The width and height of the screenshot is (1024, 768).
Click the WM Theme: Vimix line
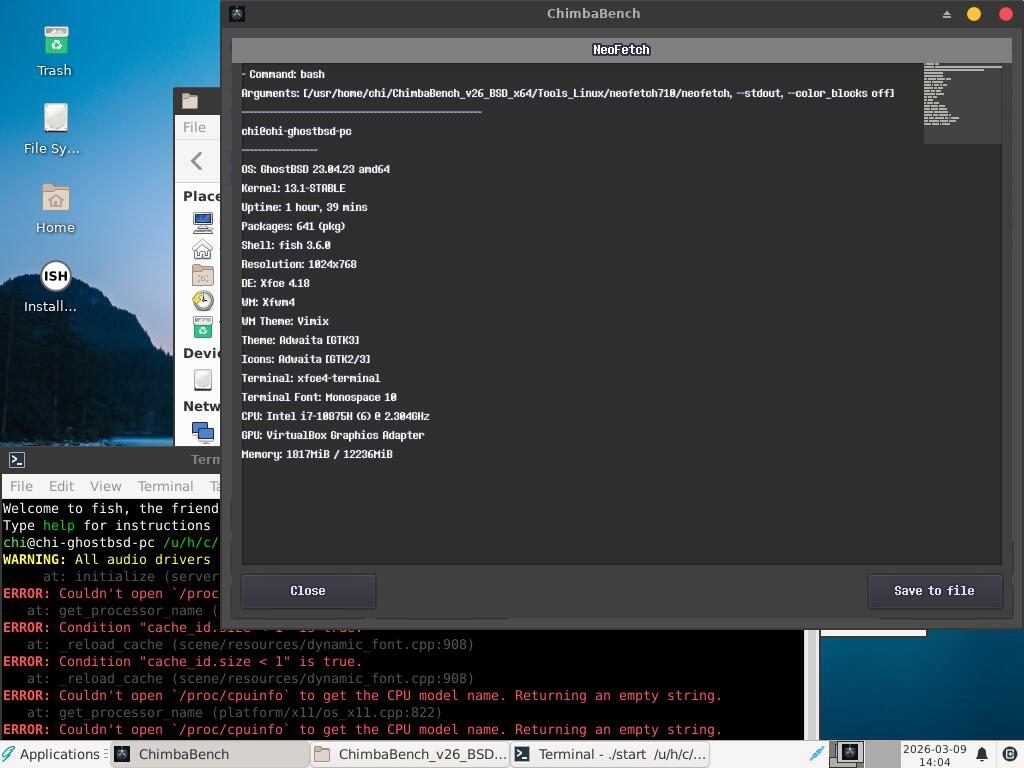[285, 321]
